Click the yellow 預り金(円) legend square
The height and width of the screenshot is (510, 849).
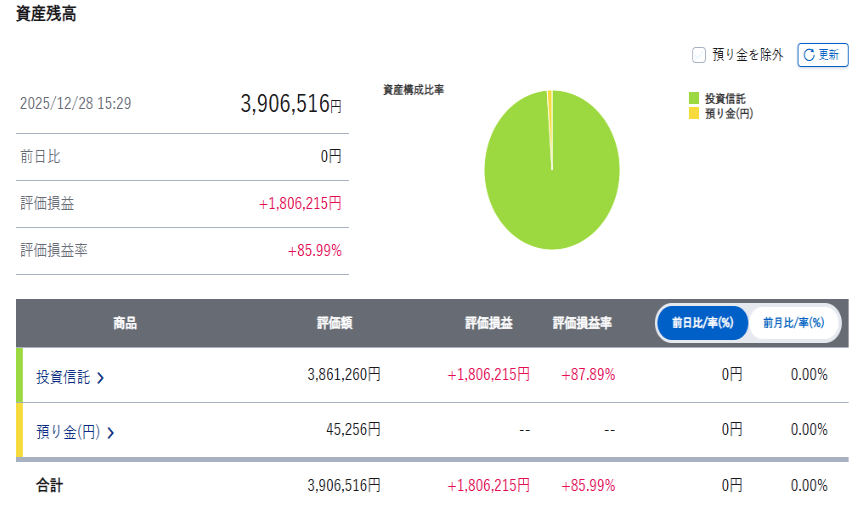pos(694,113)
